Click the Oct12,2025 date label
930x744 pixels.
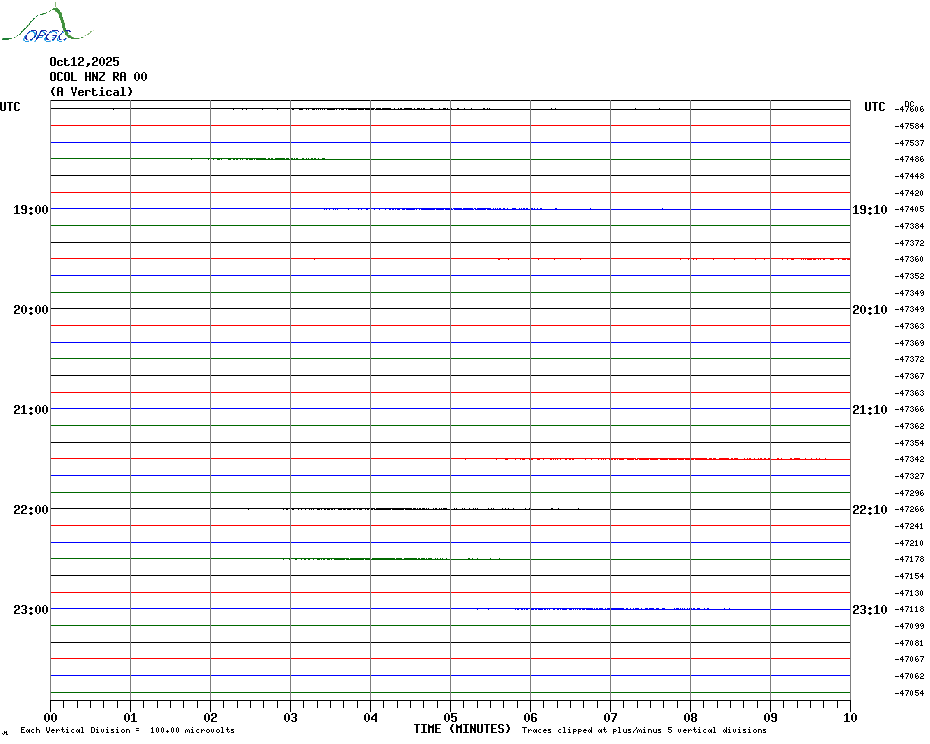point(84,62)
